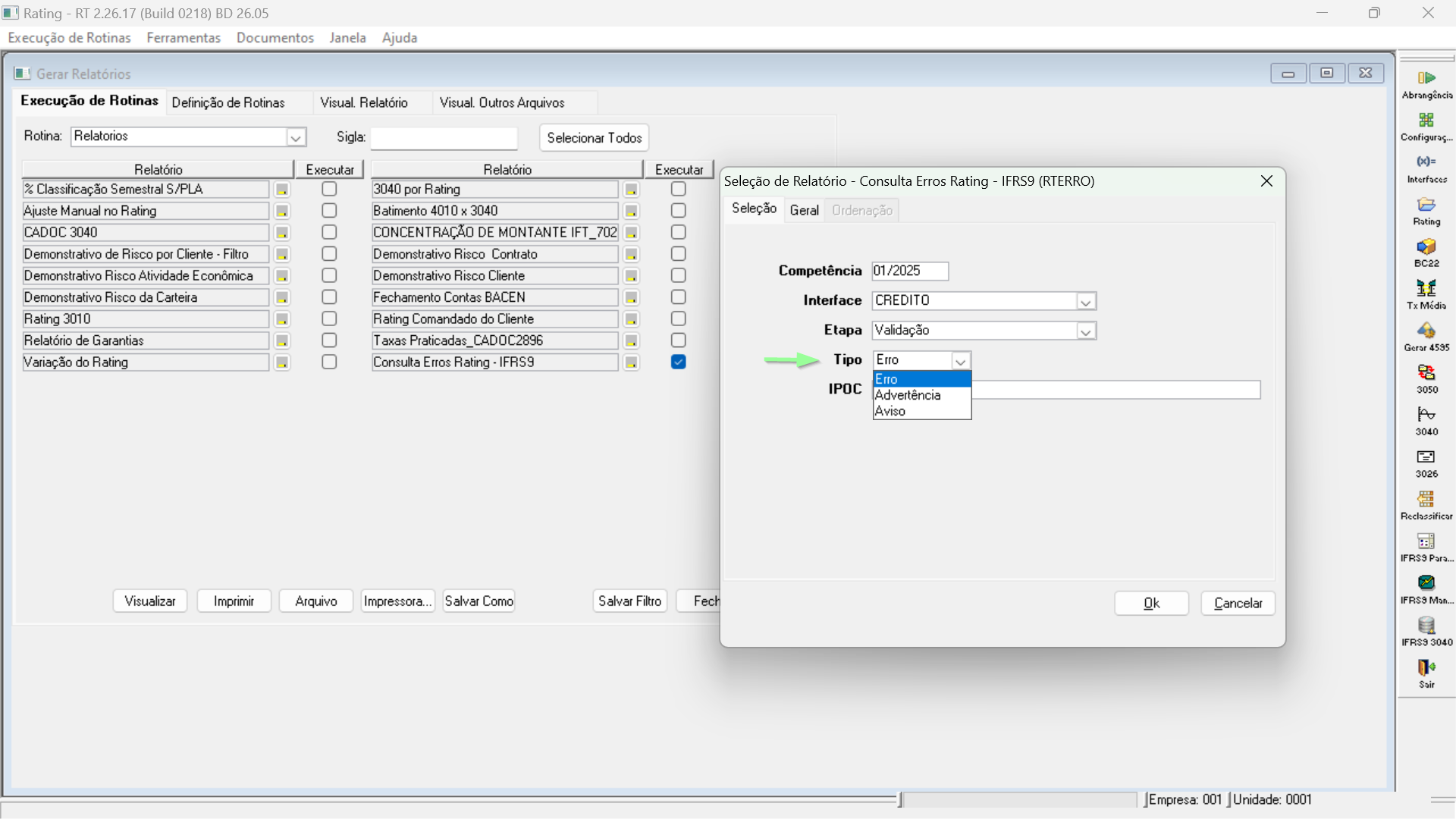Click the Competência input field
This screenshot has width=1456, height=819.
909,271
